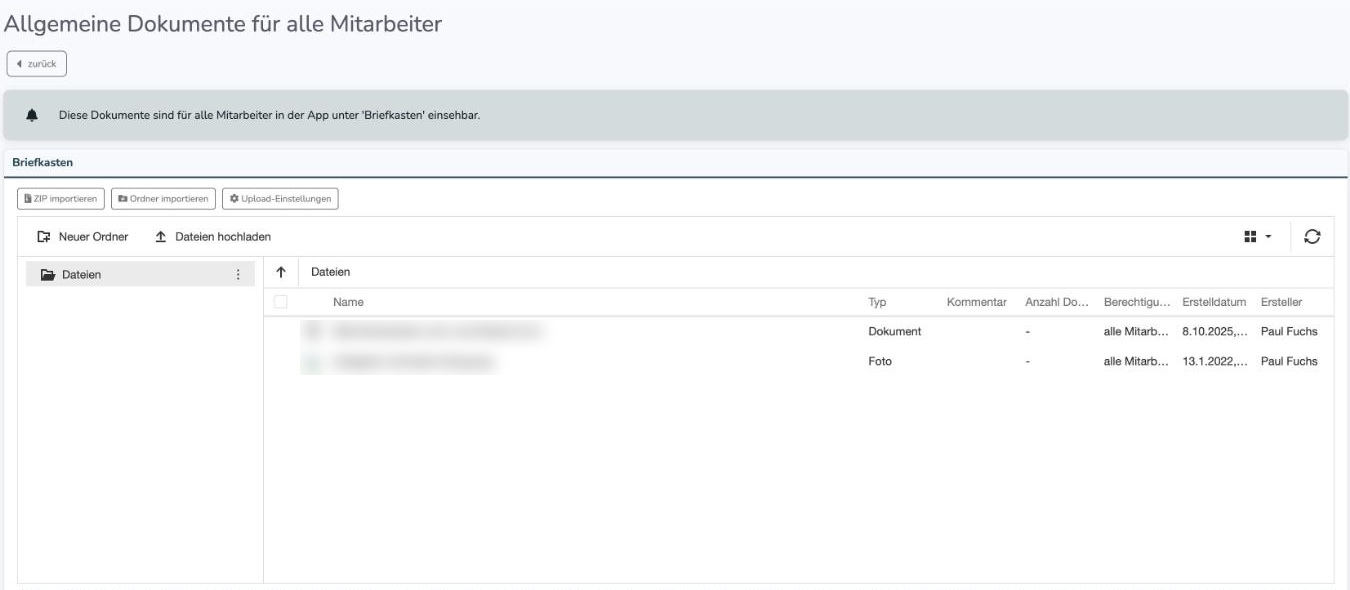Sort files by the Erstelldatum column
The image size is (1350, 590).
(1214, 302)
